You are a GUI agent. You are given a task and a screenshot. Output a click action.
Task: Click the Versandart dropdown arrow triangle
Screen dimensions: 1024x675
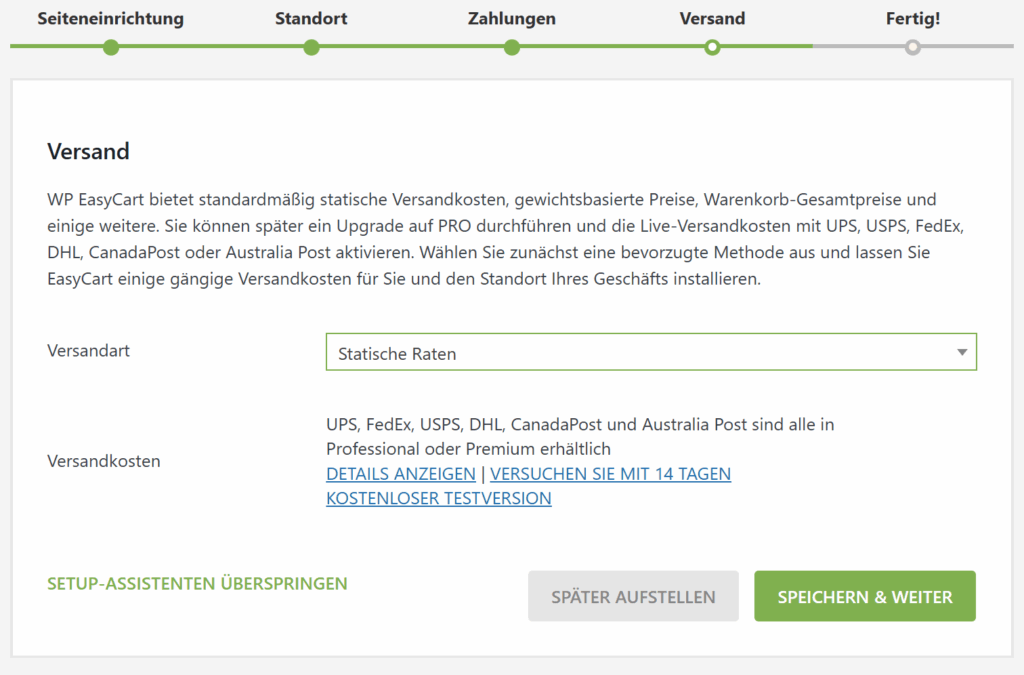[x=961, y=353]
